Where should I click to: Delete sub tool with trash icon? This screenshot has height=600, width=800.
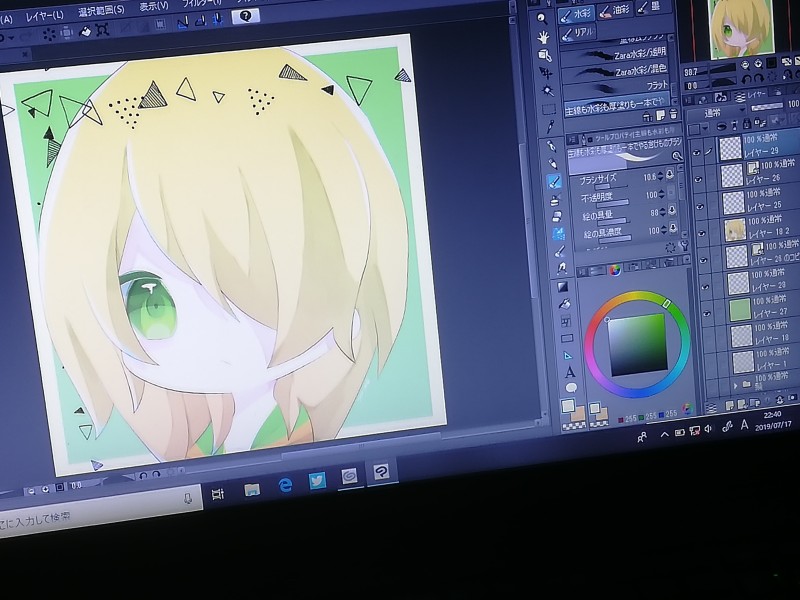coord(673,115)
